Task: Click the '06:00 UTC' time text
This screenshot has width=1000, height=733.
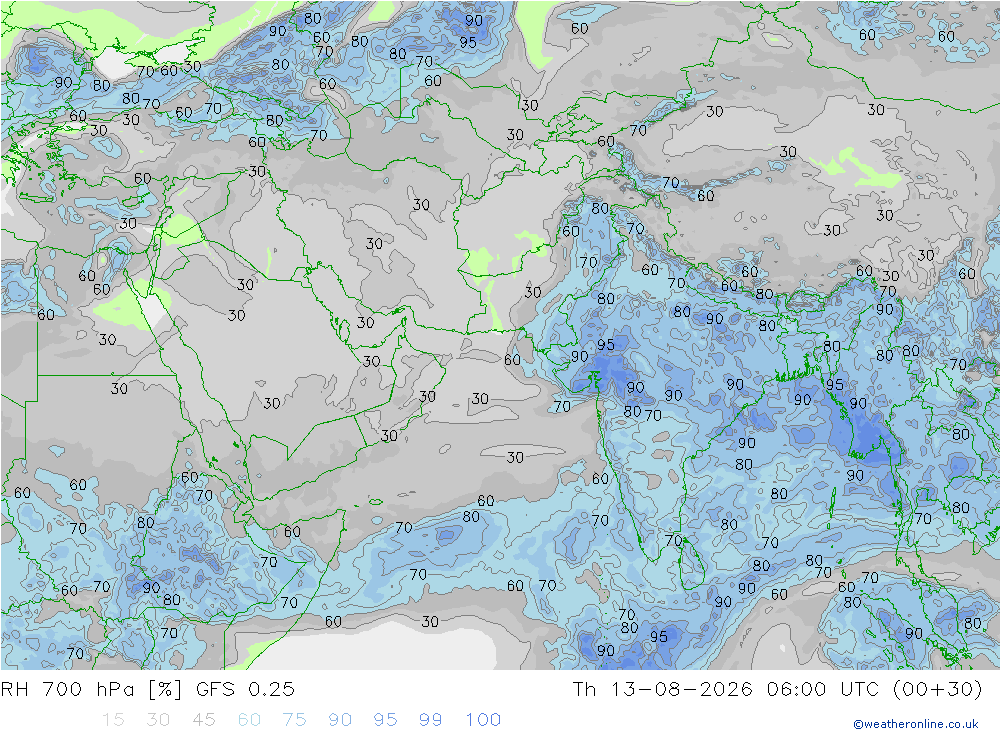Action: tap(823, 690)
